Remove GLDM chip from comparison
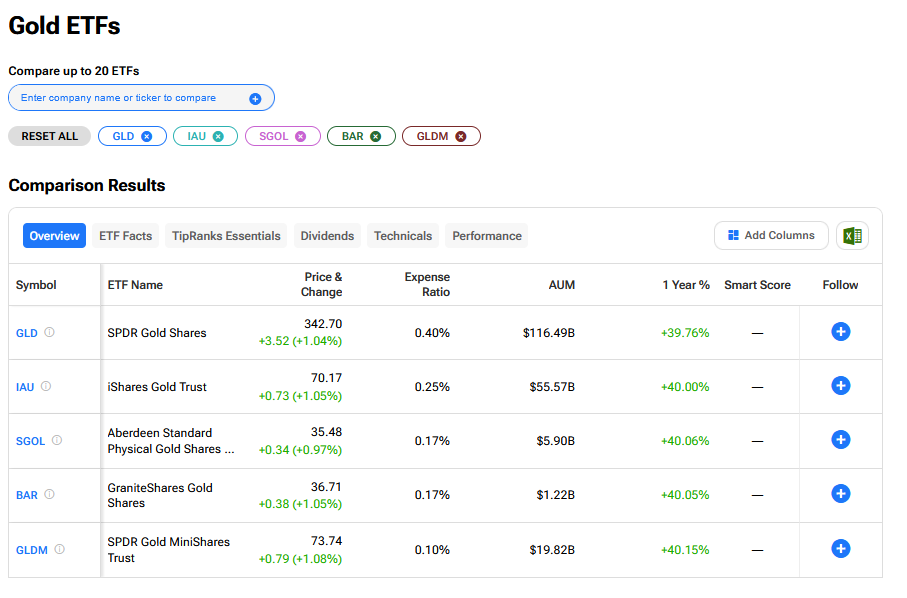Screen dimensions: 907x598 pos(460,136)
